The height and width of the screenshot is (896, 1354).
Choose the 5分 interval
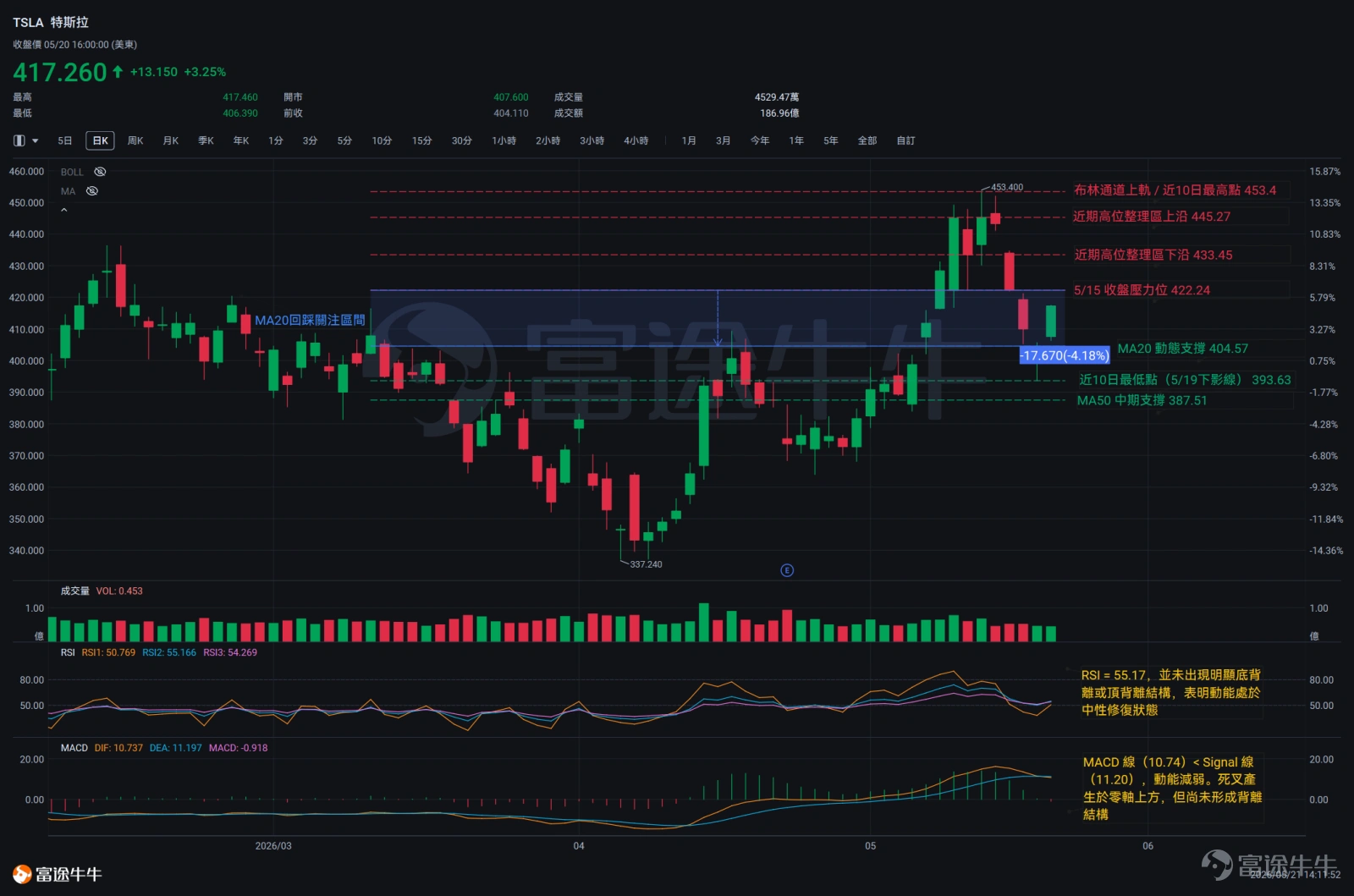(x=344, y=140)
